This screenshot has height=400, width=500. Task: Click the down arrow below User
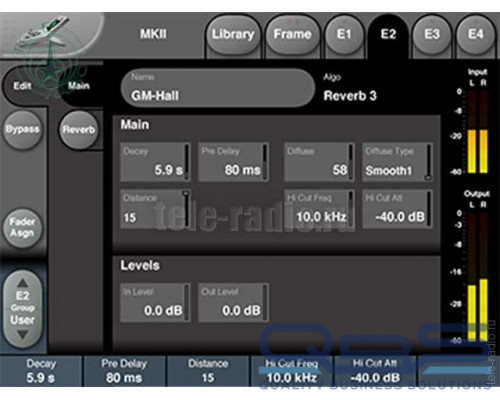(22, 334)
